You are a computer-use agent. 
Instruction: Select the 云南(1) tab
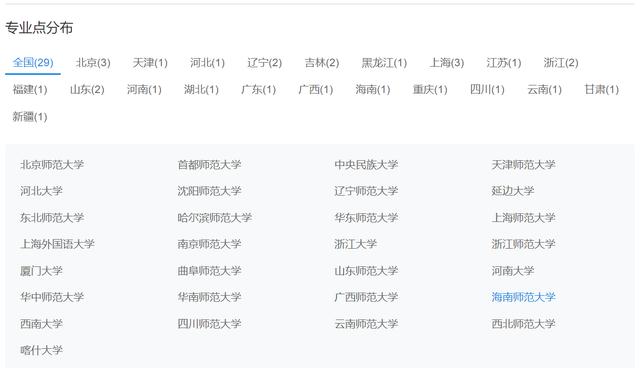(544, 89)
